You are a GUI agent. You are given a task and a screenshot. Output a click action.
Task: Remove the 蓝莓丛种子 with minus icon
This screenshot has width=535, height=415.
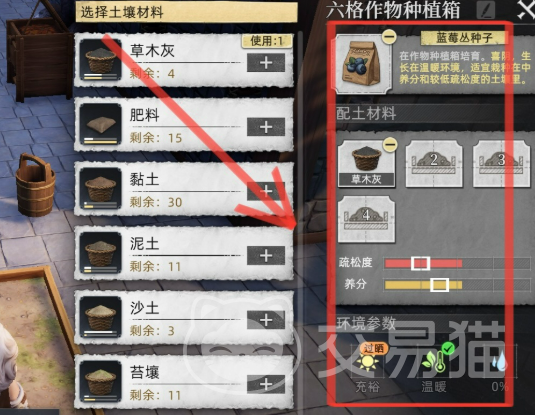click(x=389, y=36)
